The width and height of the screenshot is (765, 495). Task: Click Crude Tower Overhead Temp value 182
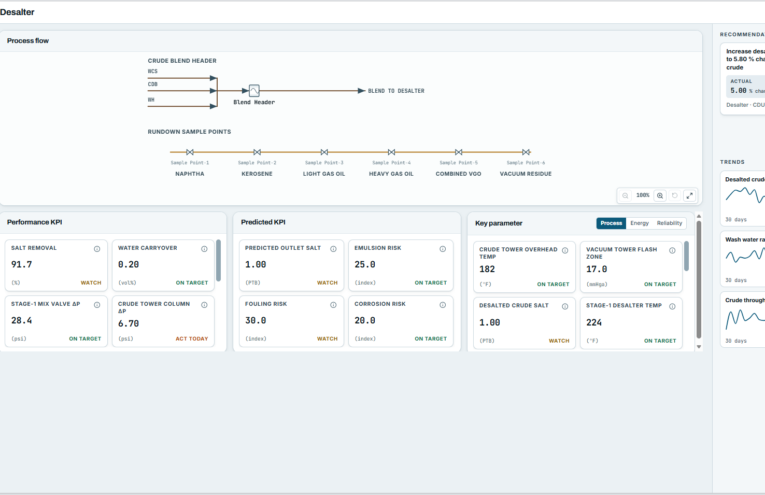487,269
